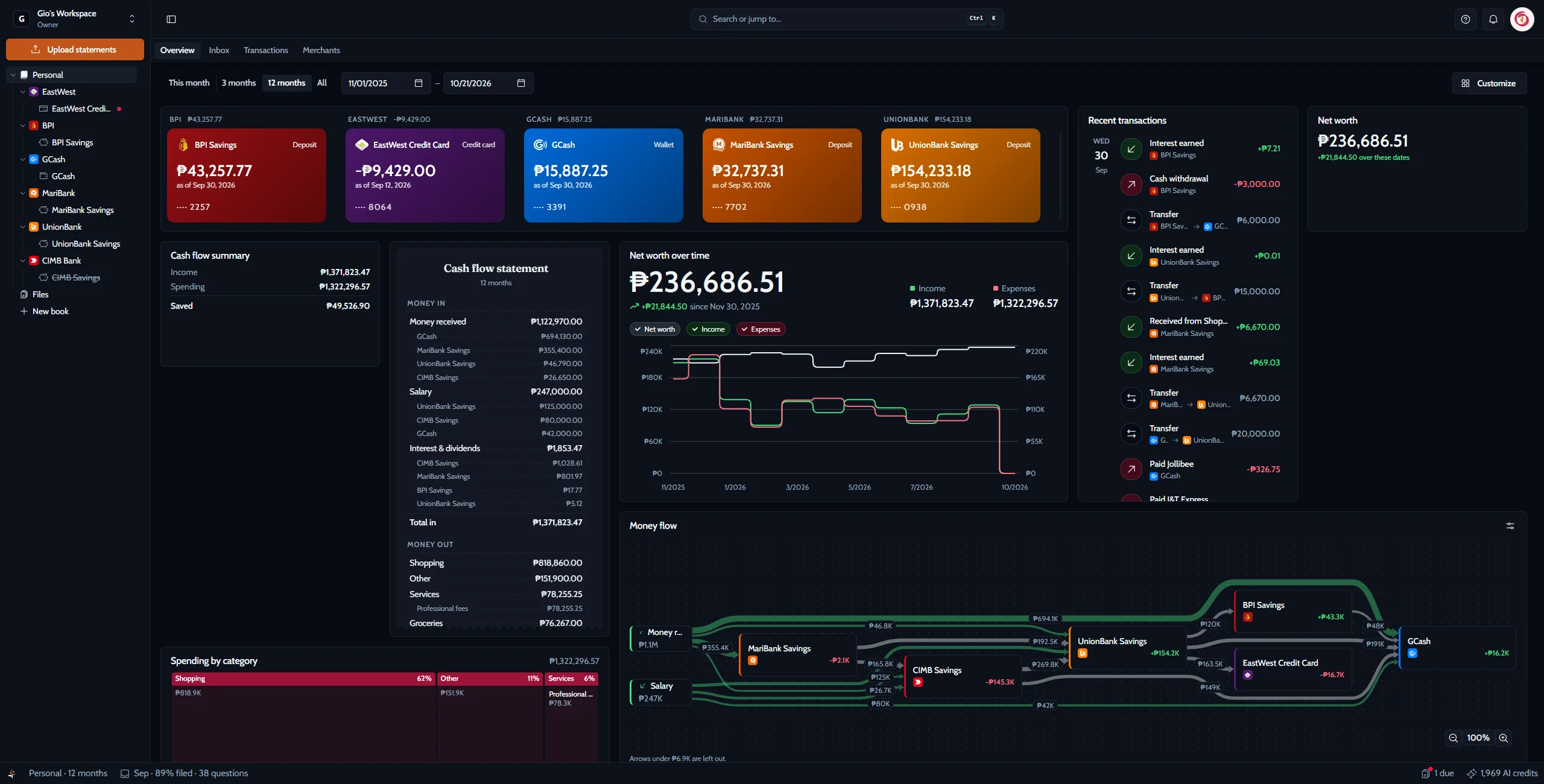The height and width of the screenshot is (784, 1544).
Task: Open the user avatar menu
Action: [x=1522, y=19]
